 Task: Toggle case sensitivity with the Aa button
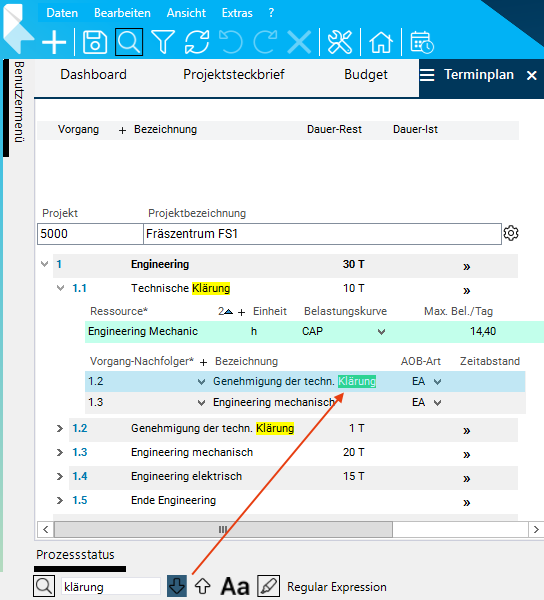(x=235, y=586)
